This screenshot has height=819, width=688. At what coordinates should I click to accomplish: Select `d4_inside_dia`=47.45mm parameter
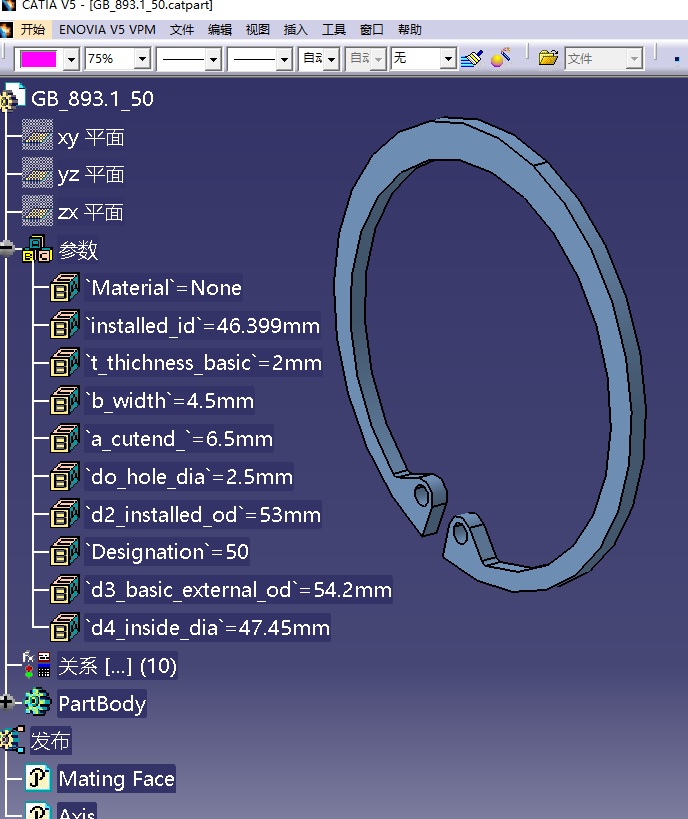[x=208, y=628]
